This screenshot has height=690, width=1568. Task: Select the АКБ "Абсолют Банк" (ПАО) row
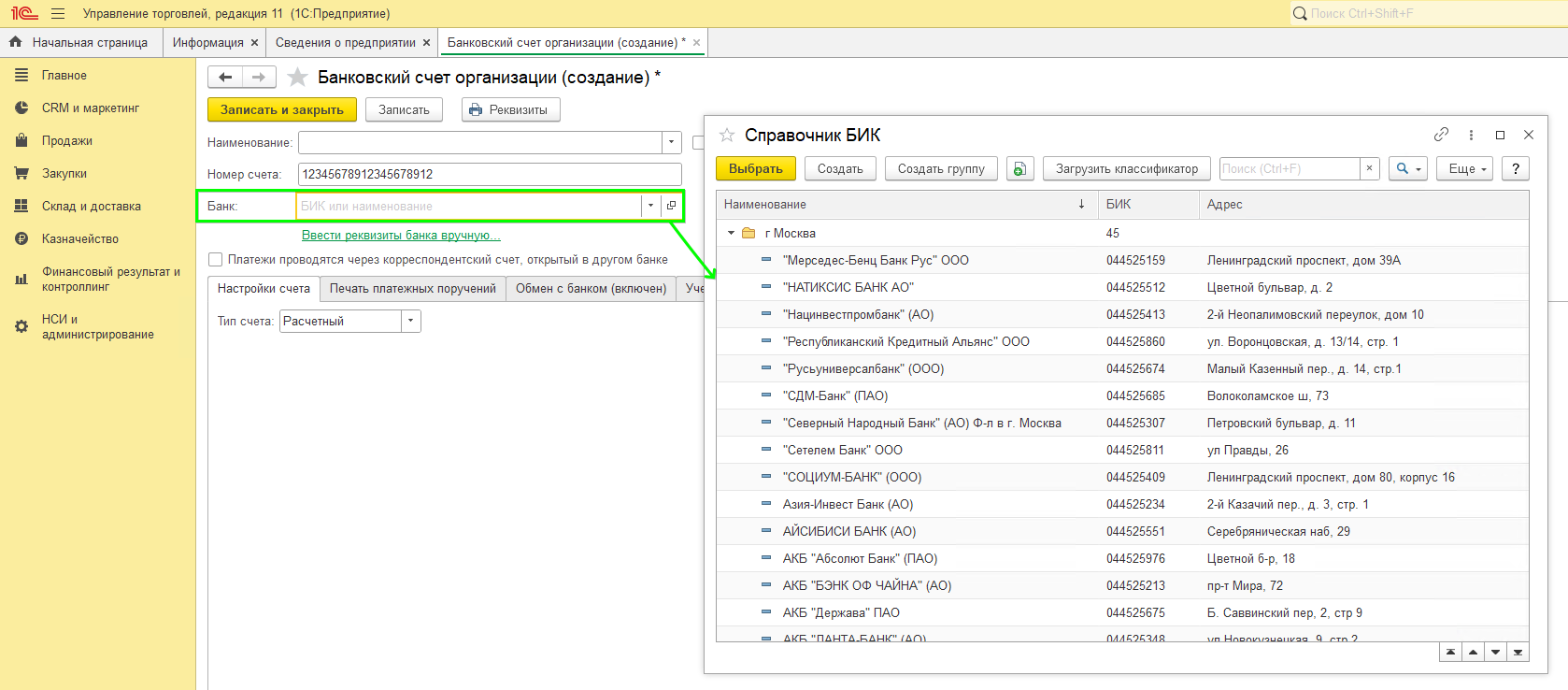click(x=1122, y=559)
